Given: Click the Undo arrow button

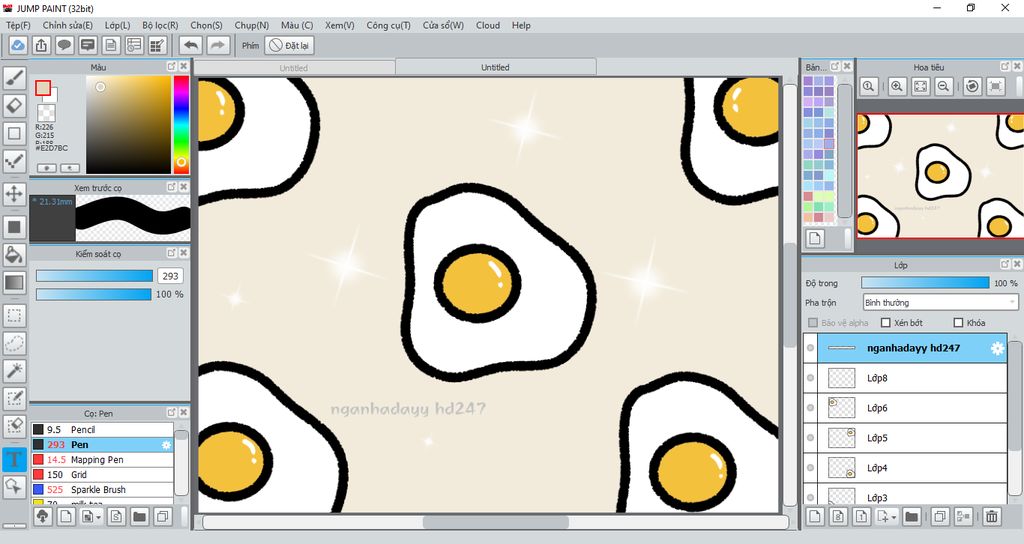Looking at the screenshot, I should click(x=191, y=45).
